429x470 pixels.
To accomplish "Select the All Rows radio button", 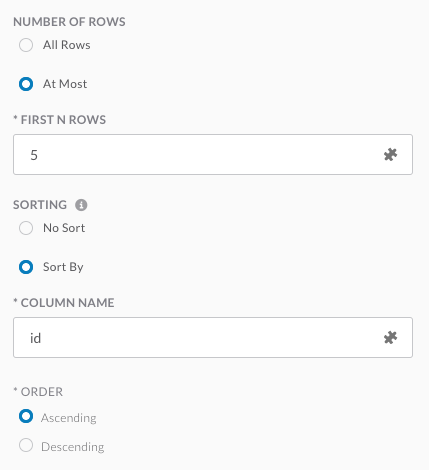I will (x=26, y=45).
